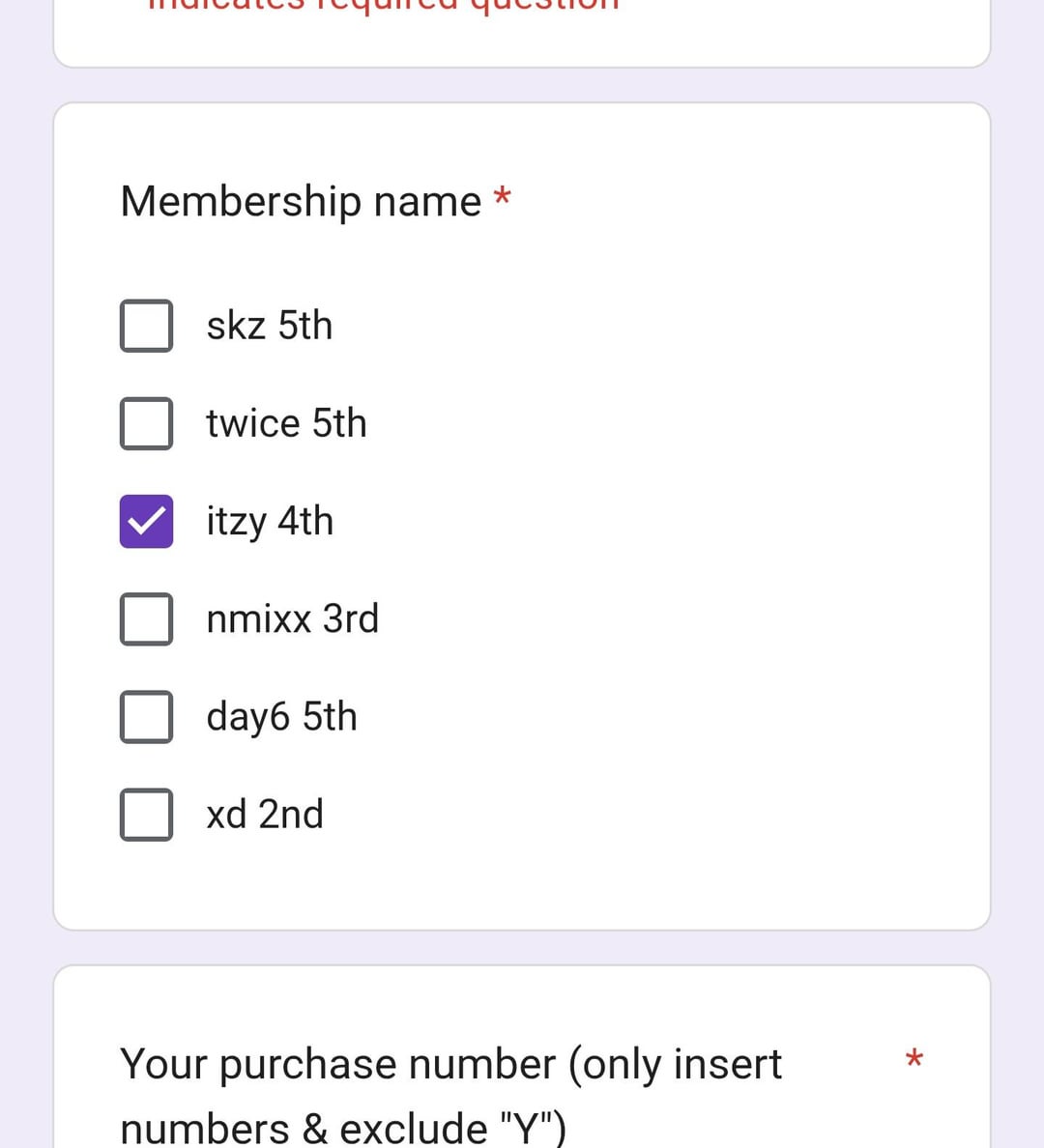The height and width of the screenshot is (1148, 1044).
Task: Click the red asterisk beside purchase number
Action: point(913,1059)
